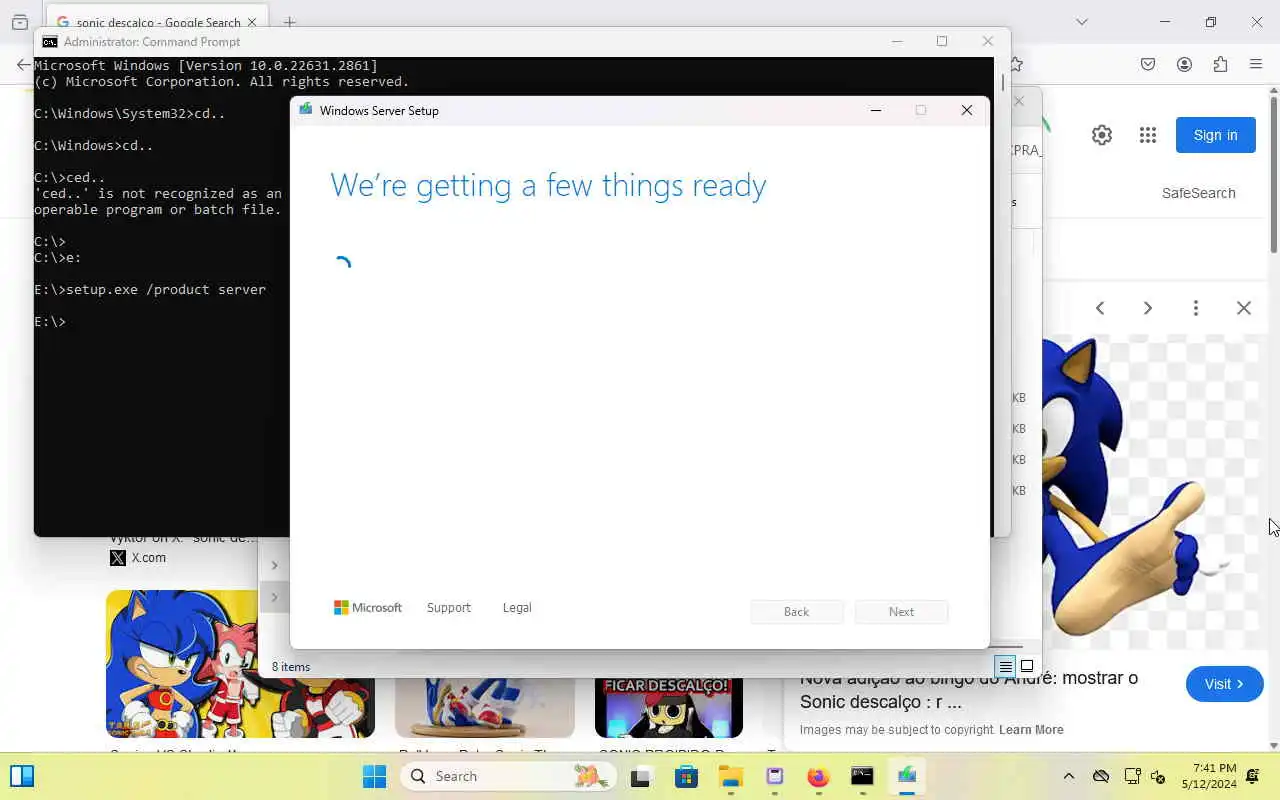Open the Firefox account icon

point(1184,64)
